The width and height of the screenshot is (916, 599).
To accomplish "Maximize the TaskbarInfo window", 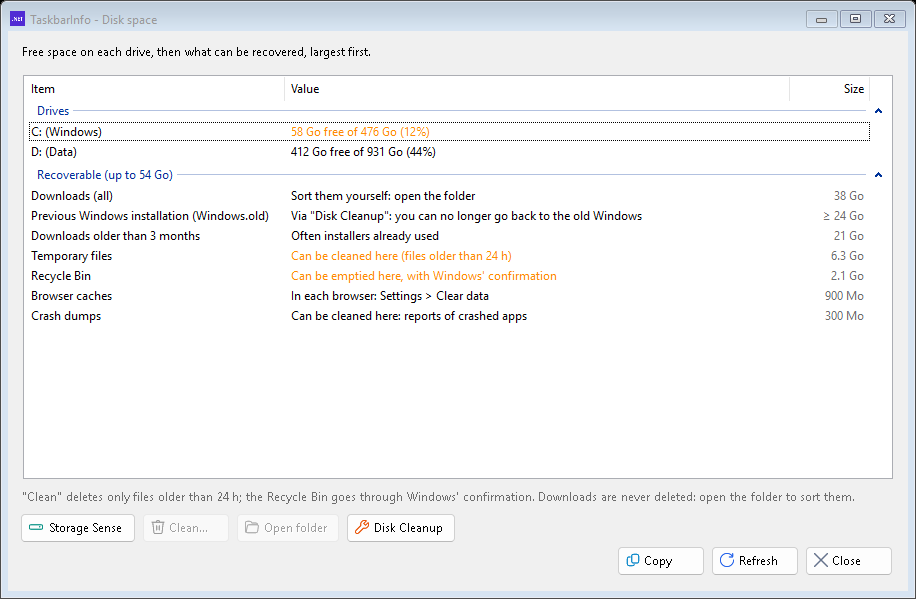I will pyautogui.click(x=855, y=19).
